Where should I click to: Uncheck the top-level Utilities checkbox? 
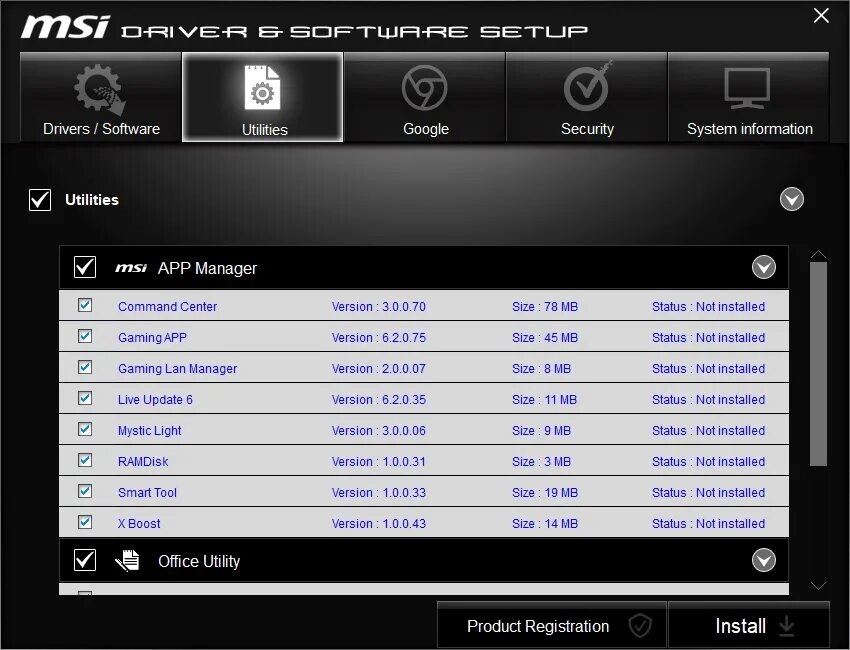(x=40, y=199)
